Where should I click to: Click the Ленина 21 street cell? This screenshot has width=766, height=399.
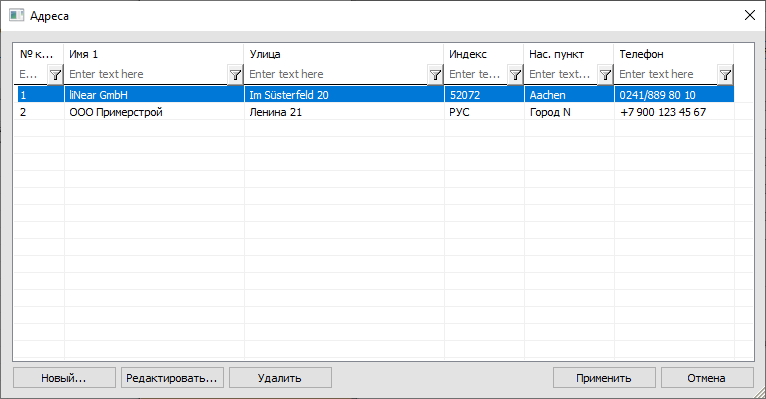click(344, 112)
